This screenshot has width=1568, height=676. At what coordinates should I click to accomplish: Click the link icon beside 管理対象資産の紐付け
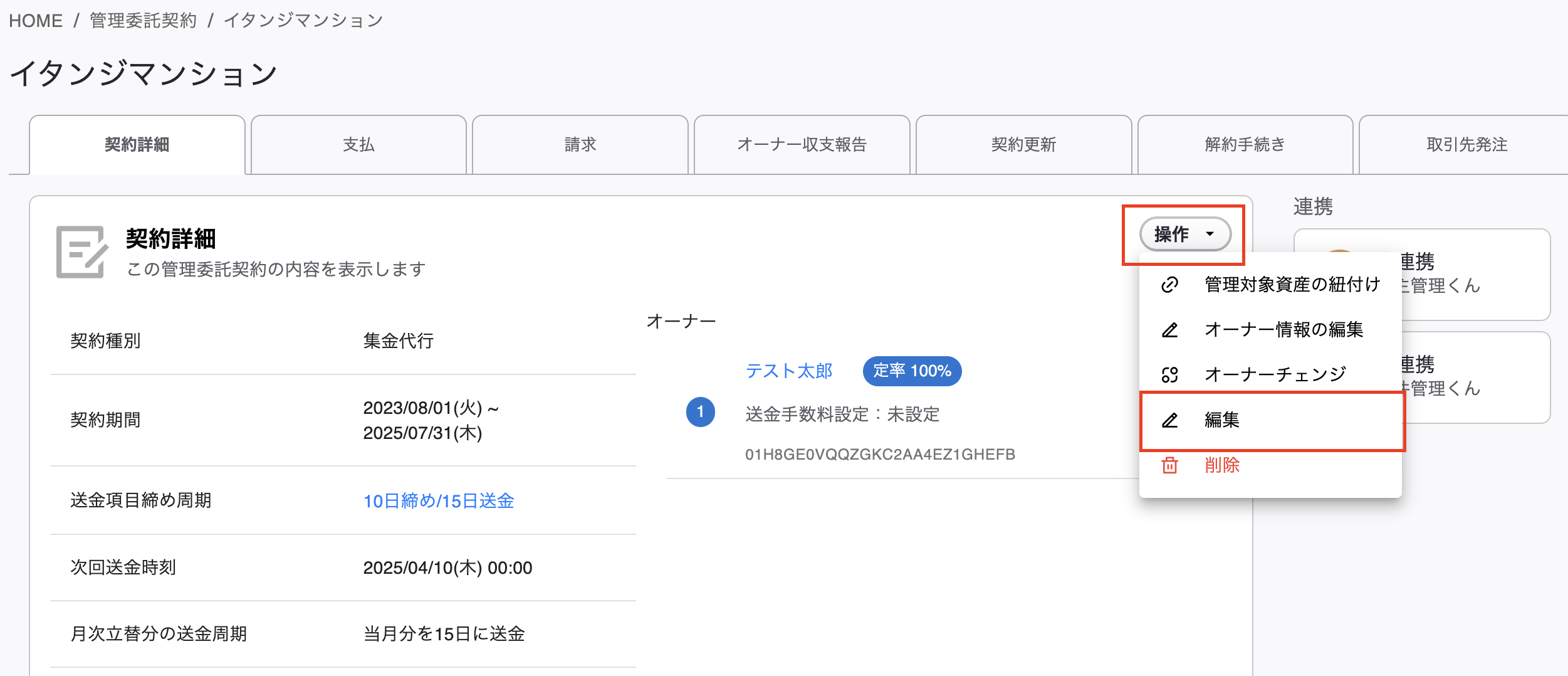coord(1169,285)
